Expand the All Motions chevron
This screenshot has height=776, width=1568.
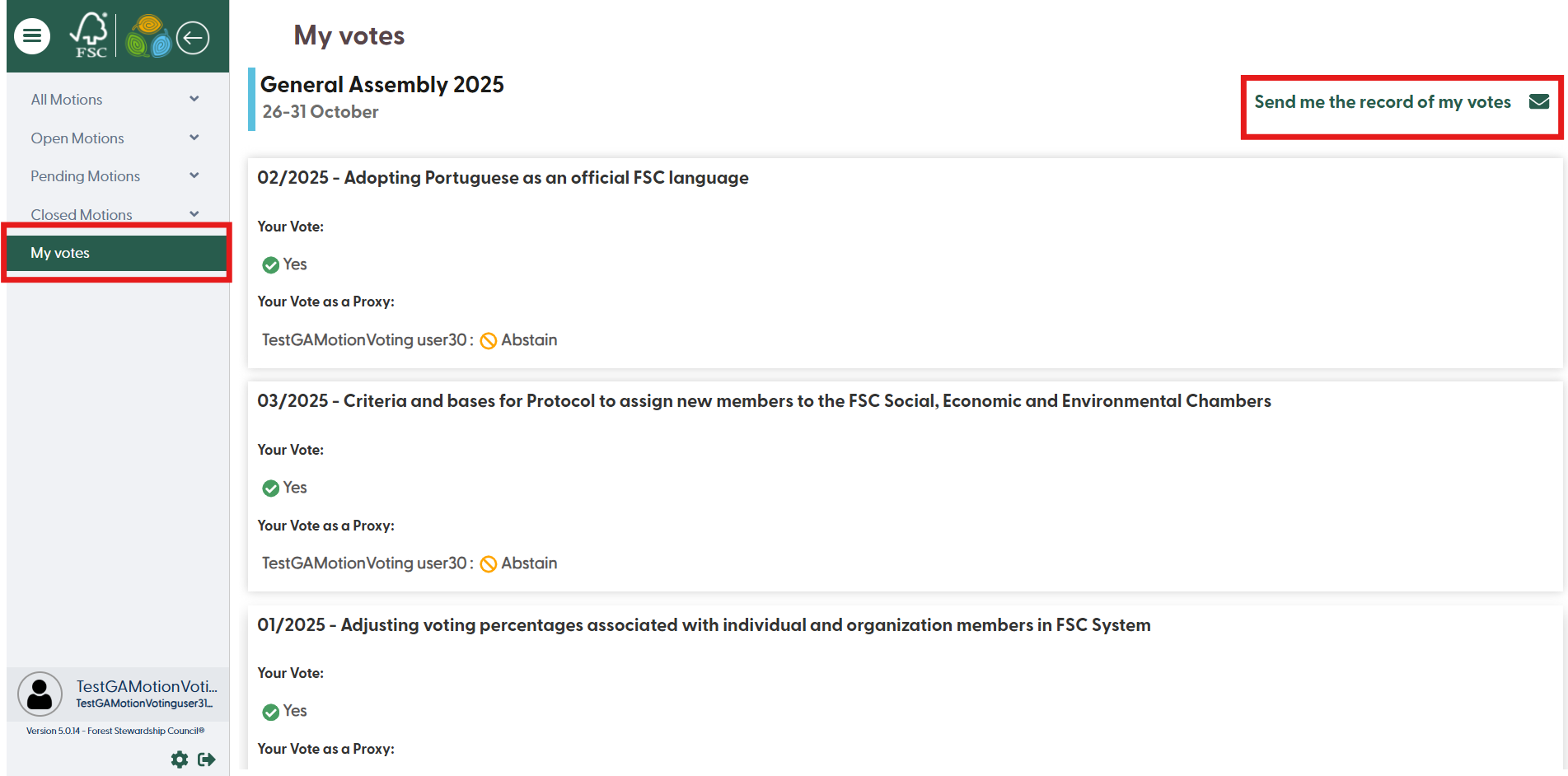tap(194, 99)
